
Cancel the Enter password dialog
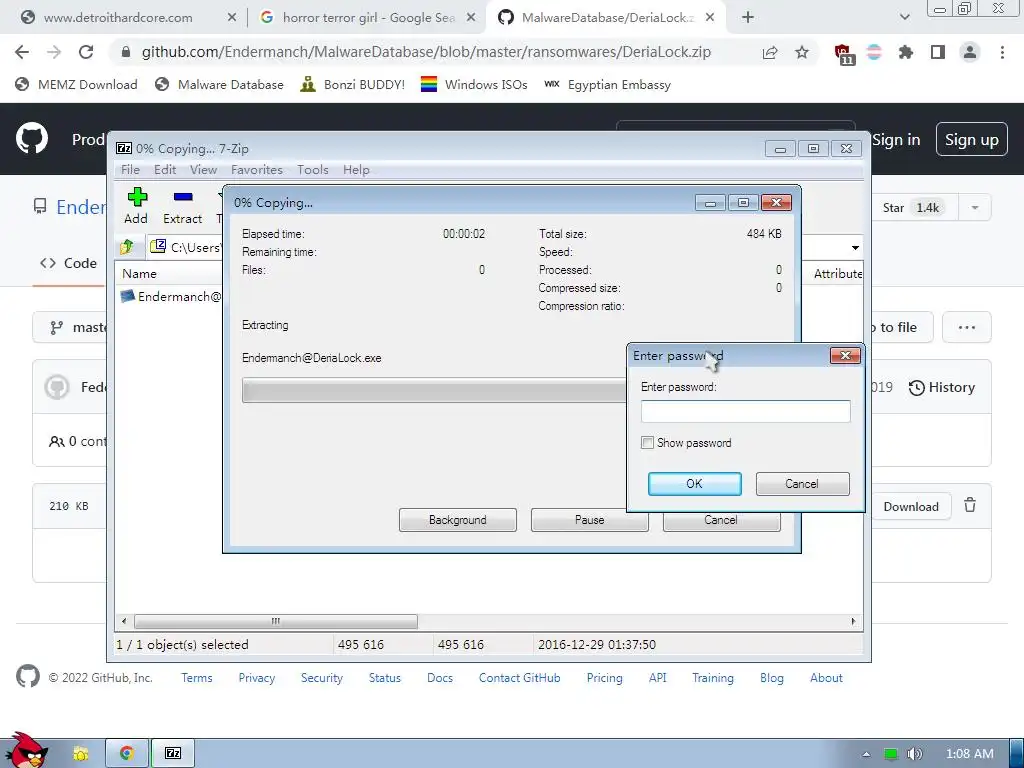tap(802, 484)
